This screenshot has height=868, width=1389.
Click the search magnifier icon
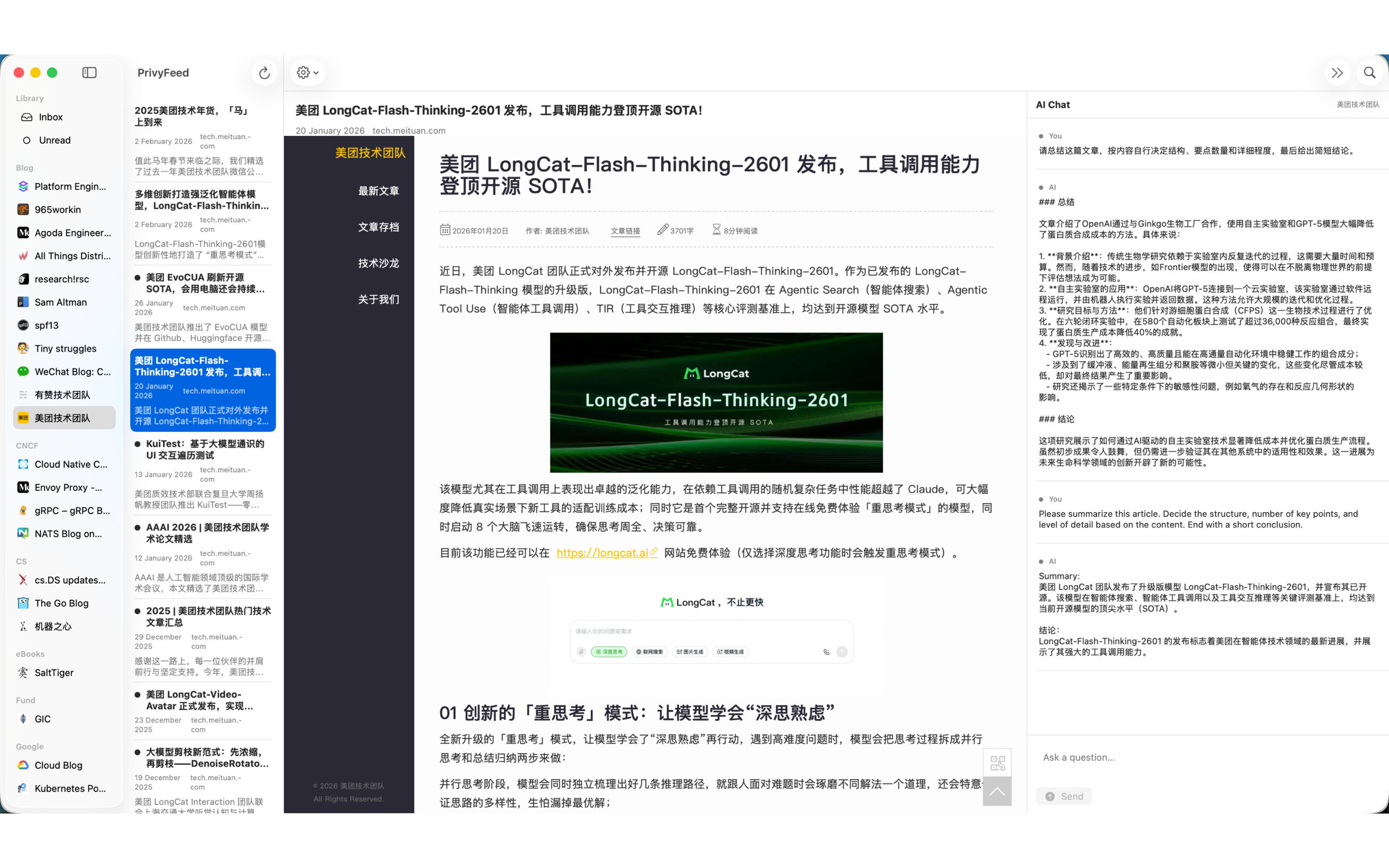coord(1369,73)
